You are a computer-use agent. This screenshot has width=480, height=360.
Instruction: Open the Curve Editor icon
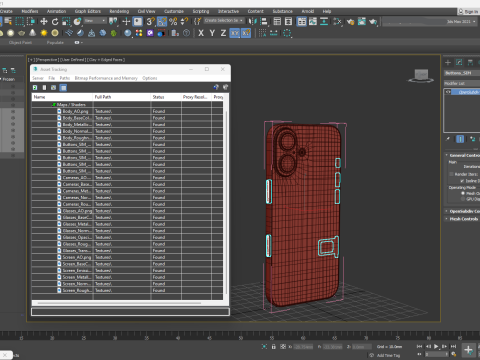(x=313, y=22)
